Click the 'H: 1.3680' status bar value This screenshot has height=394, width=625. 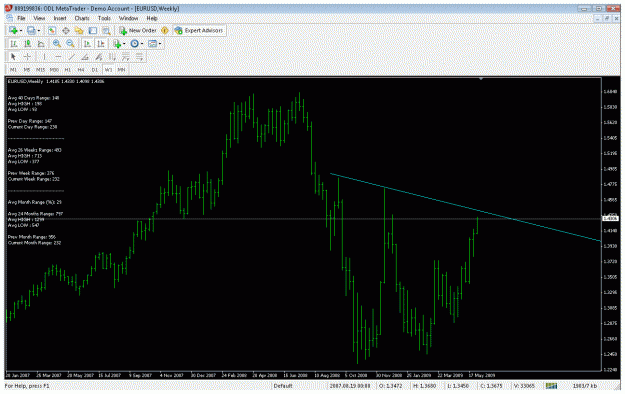(425, 386)
